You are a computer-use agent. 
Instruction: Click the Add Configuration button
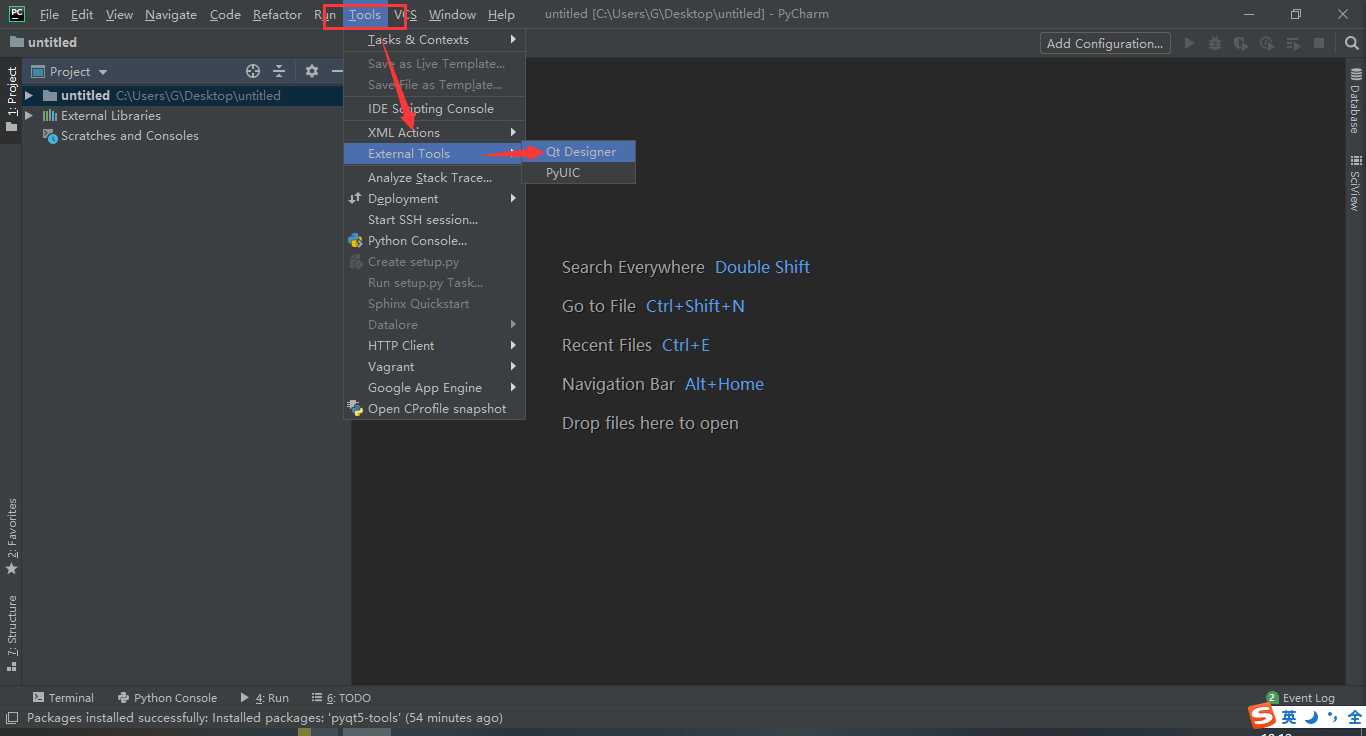(1105, 43)
